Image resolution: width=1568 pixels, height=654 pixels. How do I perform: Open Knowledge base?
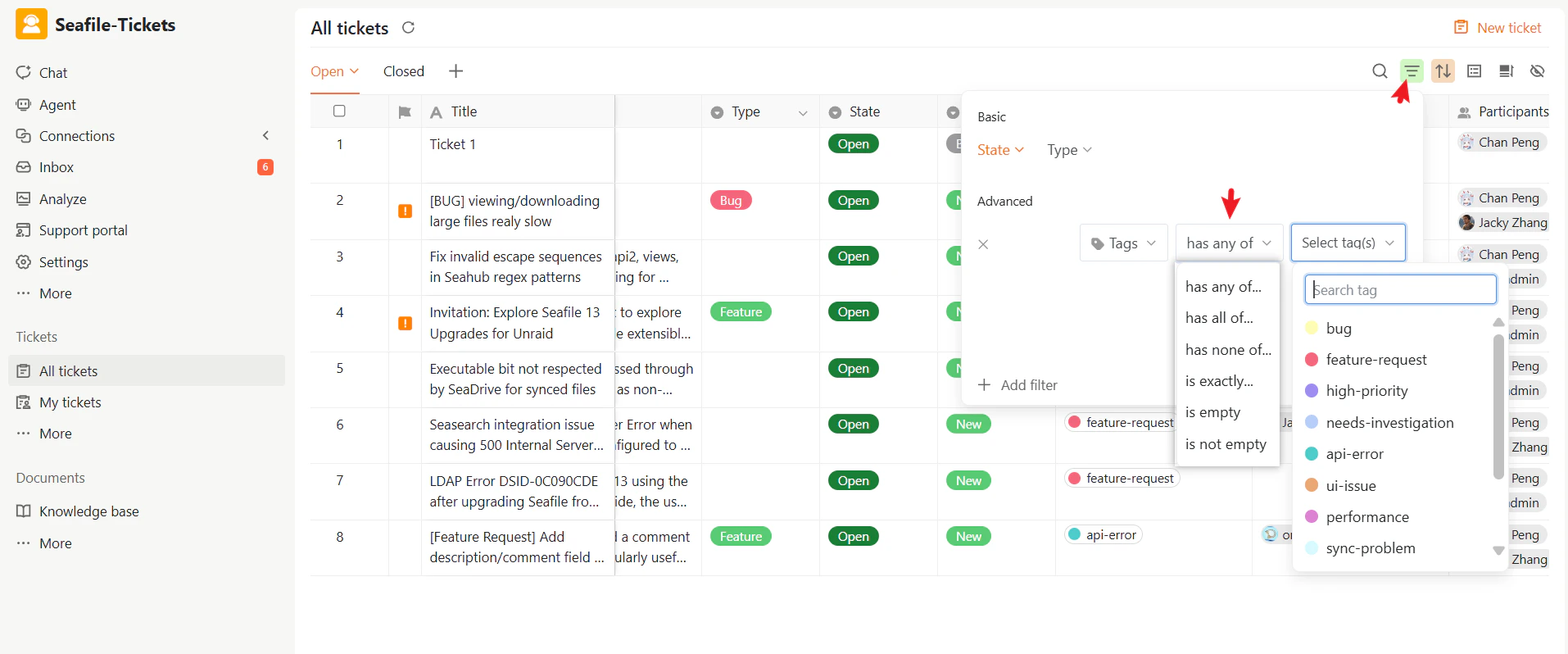coord(89,511)
